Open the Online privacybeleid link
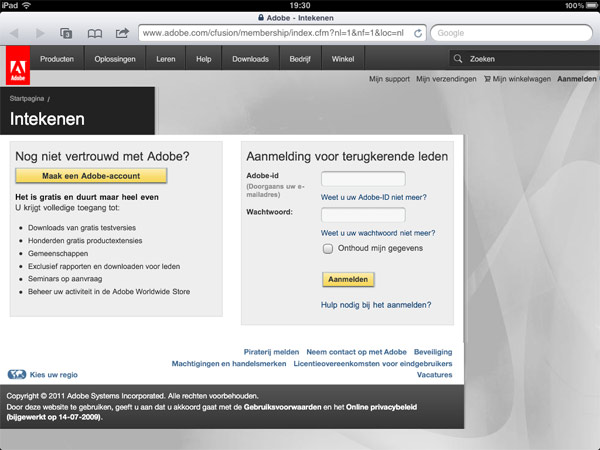Screen dimensions: 600x450 coord(381,407)
